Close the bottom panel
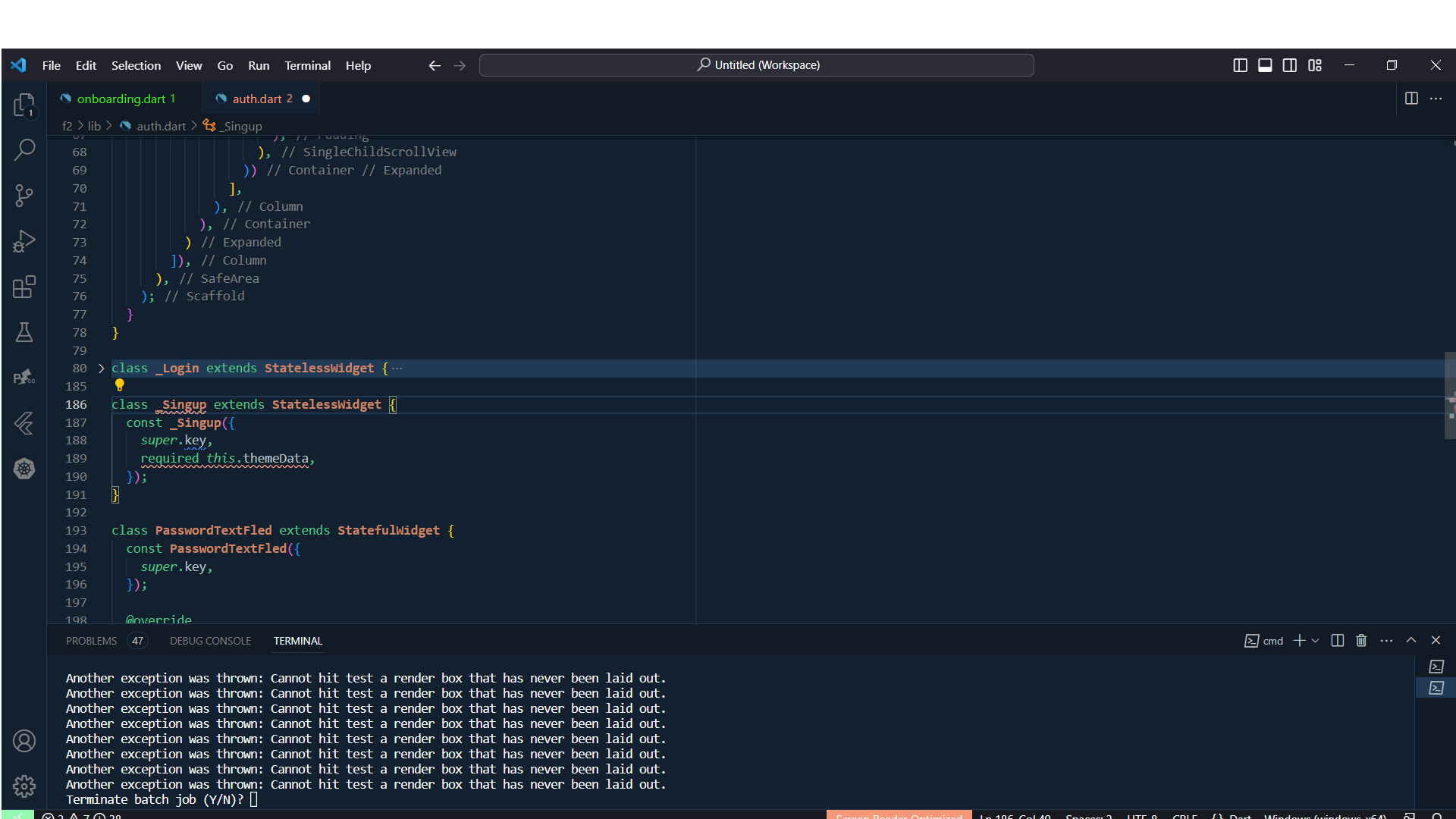1456x819 pixels. click(x=1436, y=641)
